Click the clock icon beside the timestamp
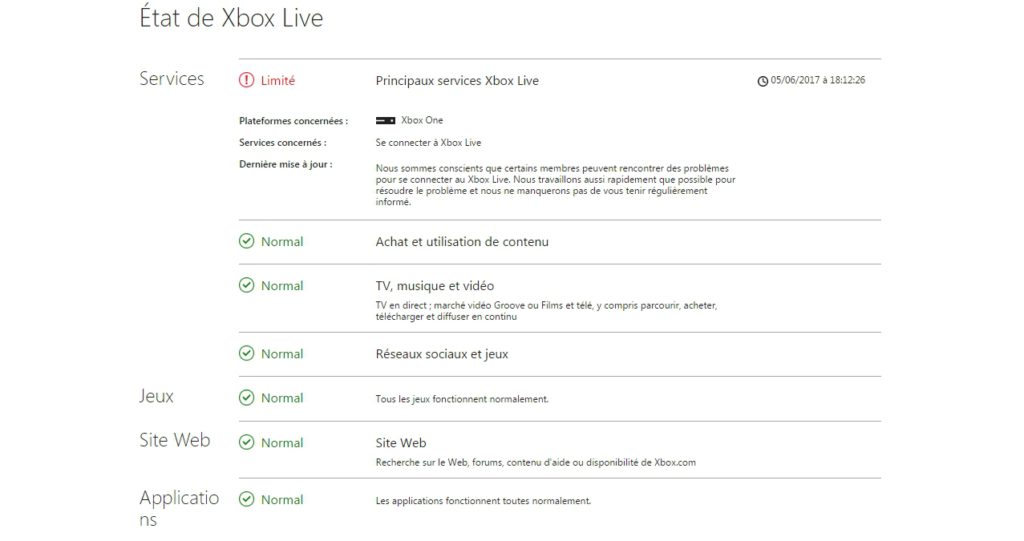The height and width of the screenshot is (541, 1024). pyautogui.click(x=762, y=81)
